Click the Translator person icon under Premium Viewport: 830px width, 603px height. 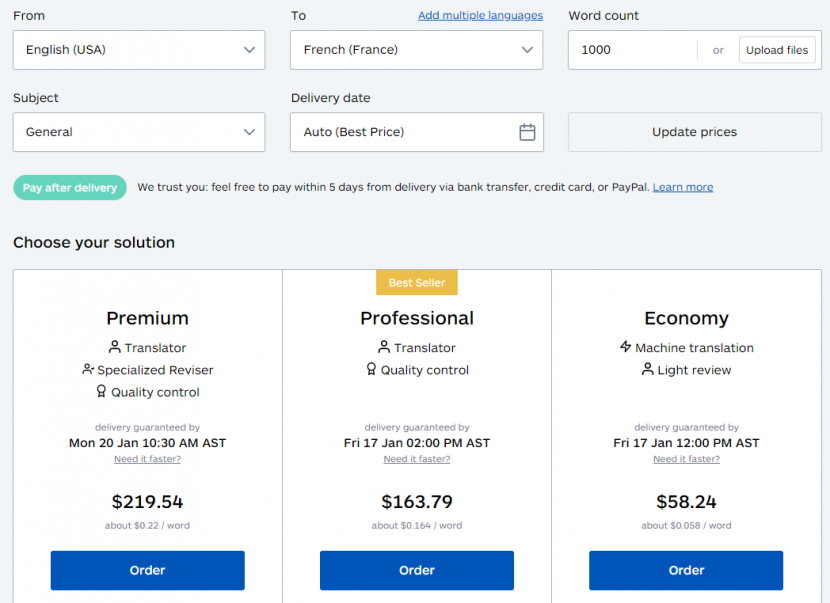[x=115, y=347]
